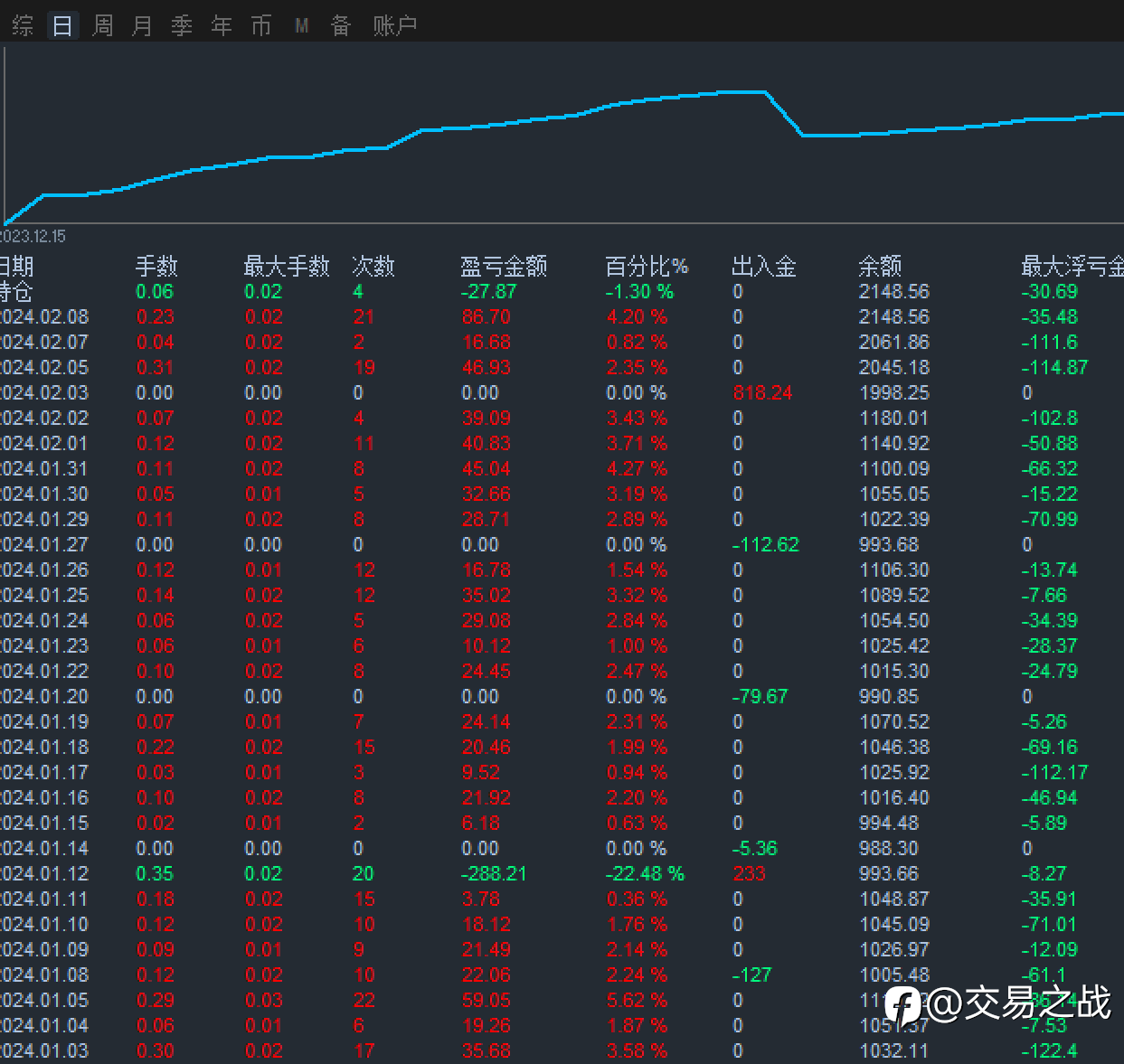
Task: Select the 4.27 % percentage cell
Action: [637, 469]
